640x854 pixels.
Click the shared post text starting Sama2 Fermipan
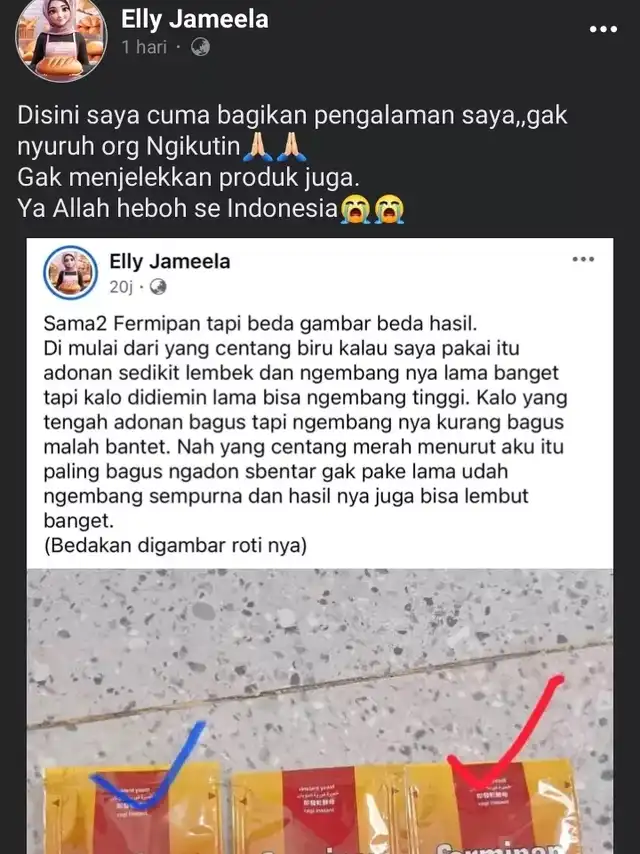point(305,422)
